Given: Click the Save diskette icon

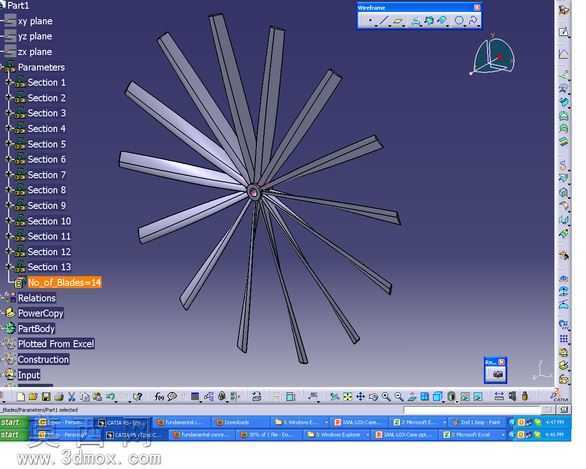Looking at the screenshot, I should point(46,396).
